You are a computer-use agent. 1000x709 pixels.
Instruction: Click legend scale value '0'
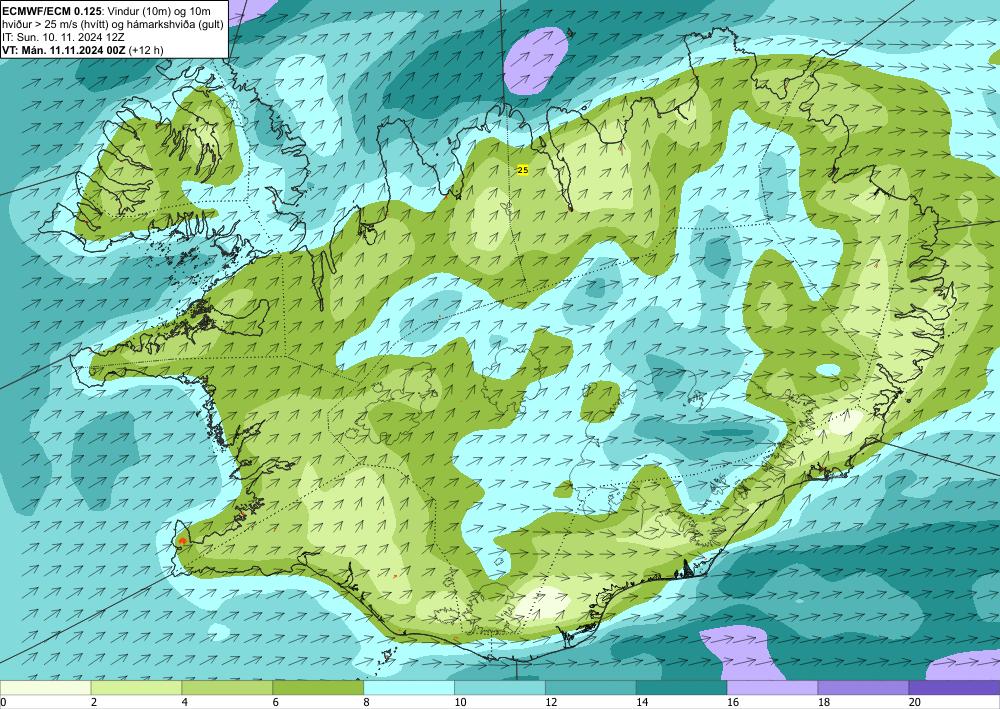pos(3,702)
